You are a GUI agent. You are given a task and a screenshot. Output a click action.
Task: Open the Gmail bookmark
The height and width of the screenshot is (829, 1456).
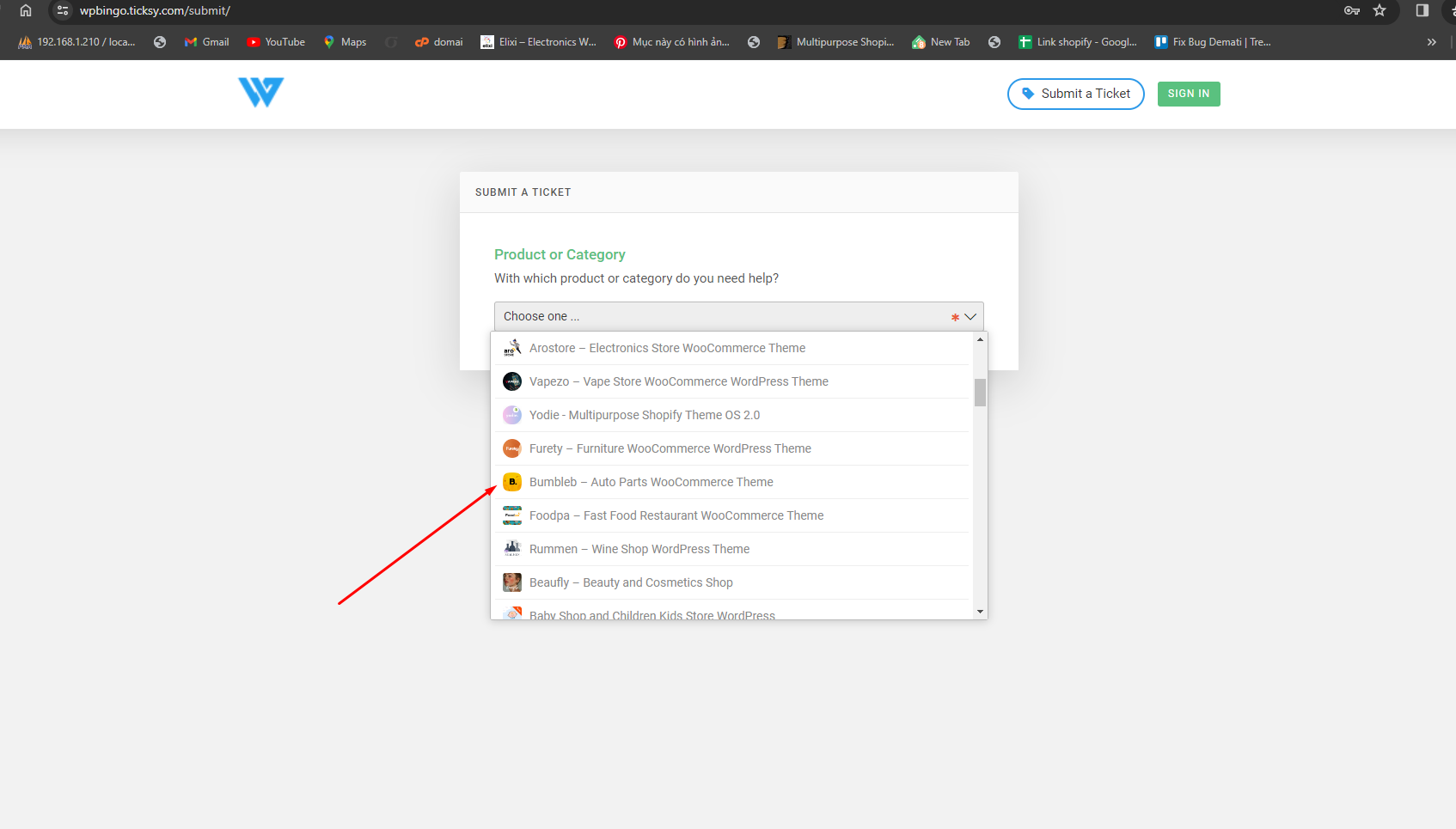(206, 42)
